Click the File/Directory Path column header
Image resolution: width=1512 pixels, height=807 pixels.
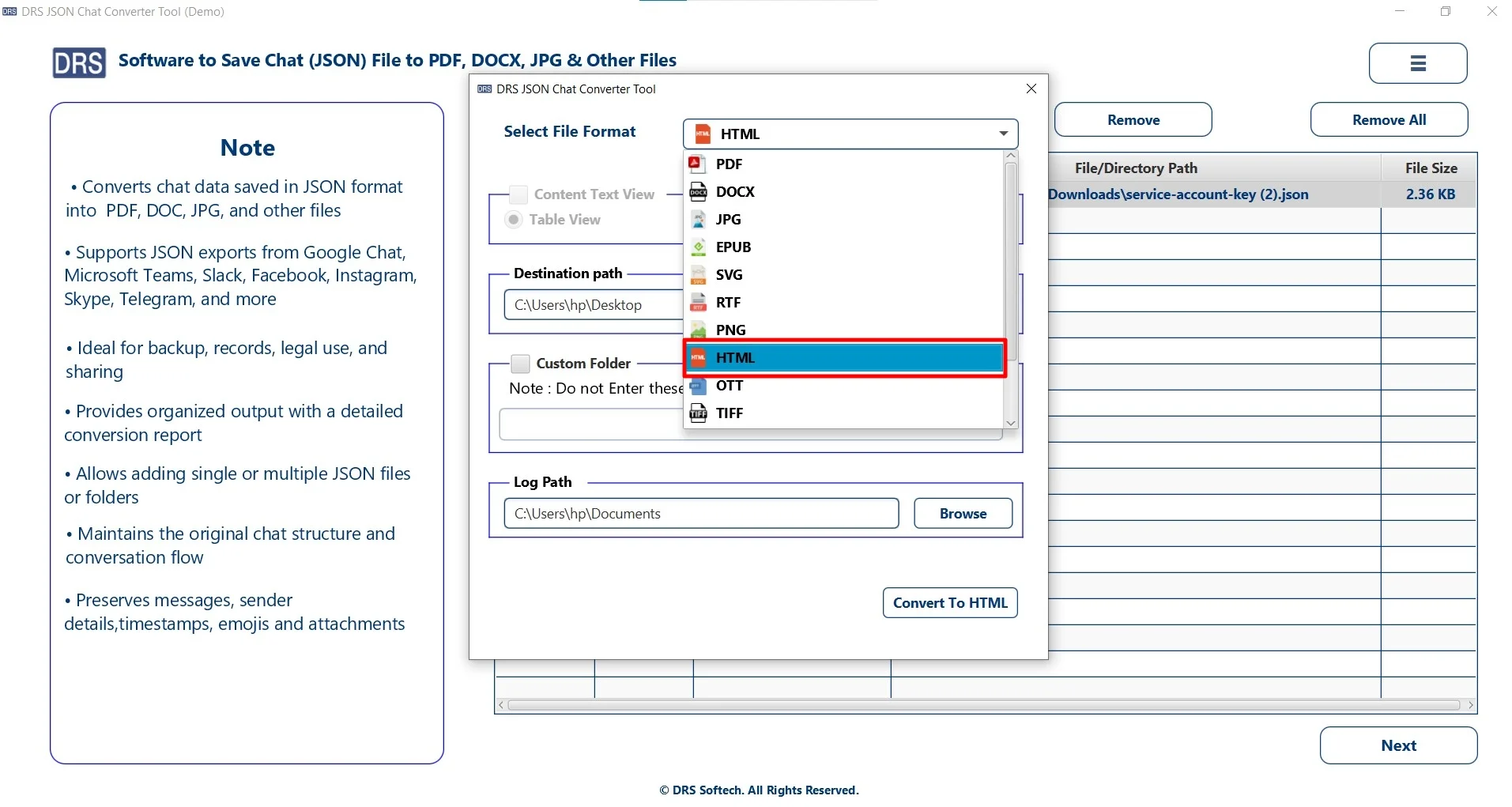pos(1136,168)
